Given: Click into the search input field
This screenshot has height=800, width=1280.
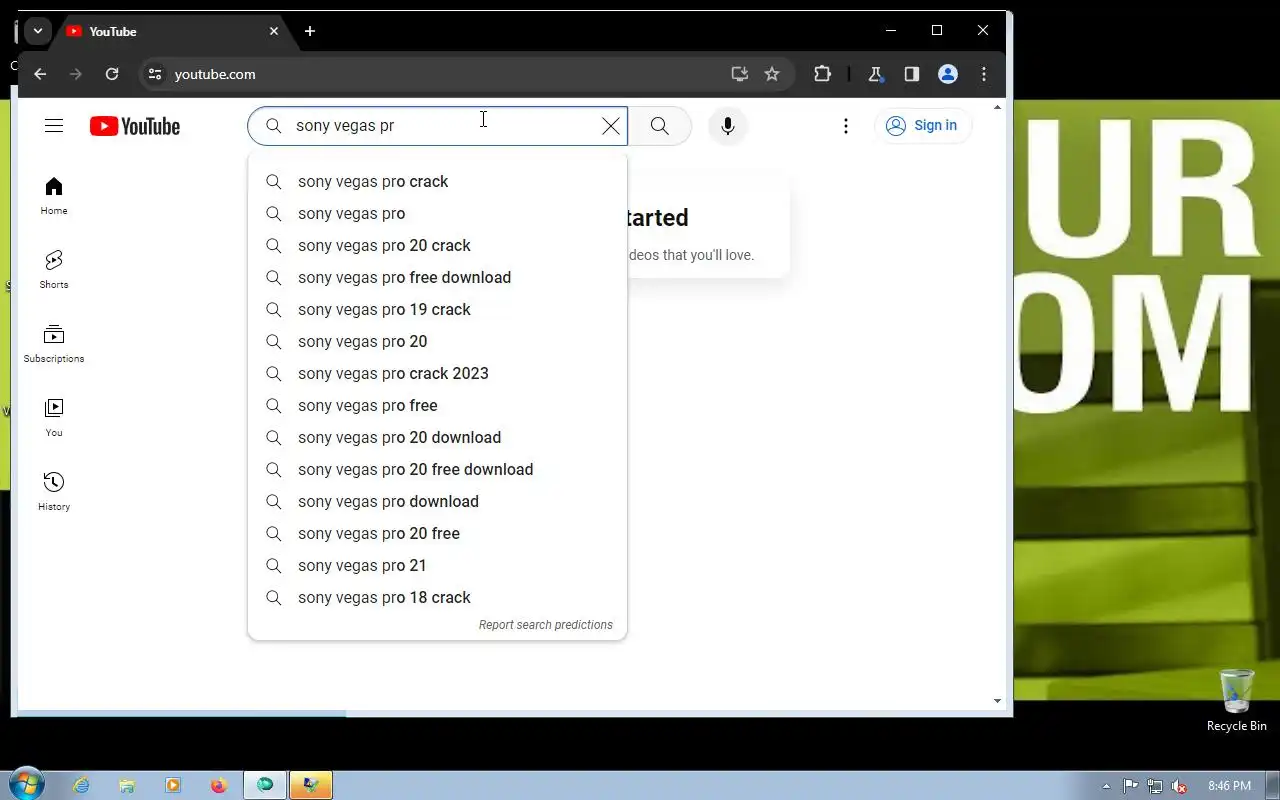Looking at the screenshot, I should coord(440,126).
